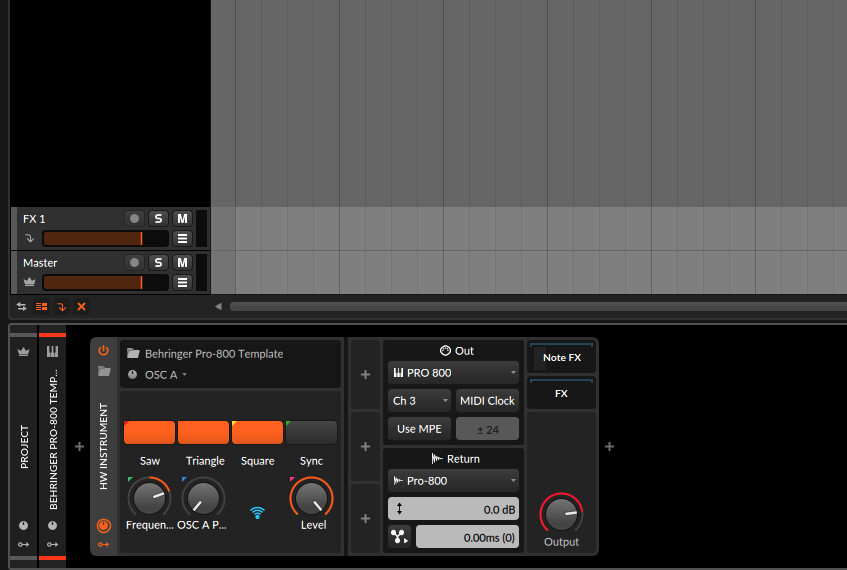Toggle effect tracks visibility icon
This screenshot has width=847, height=570.
click(x=62, y=307)
